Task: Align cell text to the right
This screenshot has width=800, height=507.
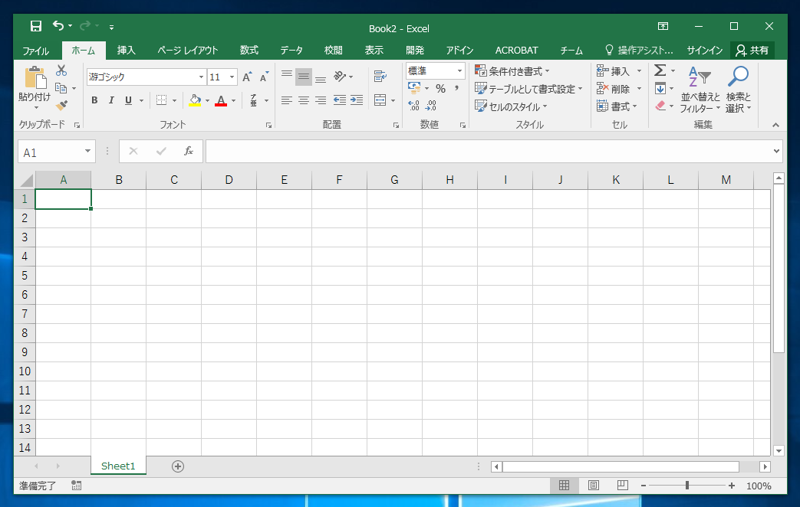Action: click(320, 100)
